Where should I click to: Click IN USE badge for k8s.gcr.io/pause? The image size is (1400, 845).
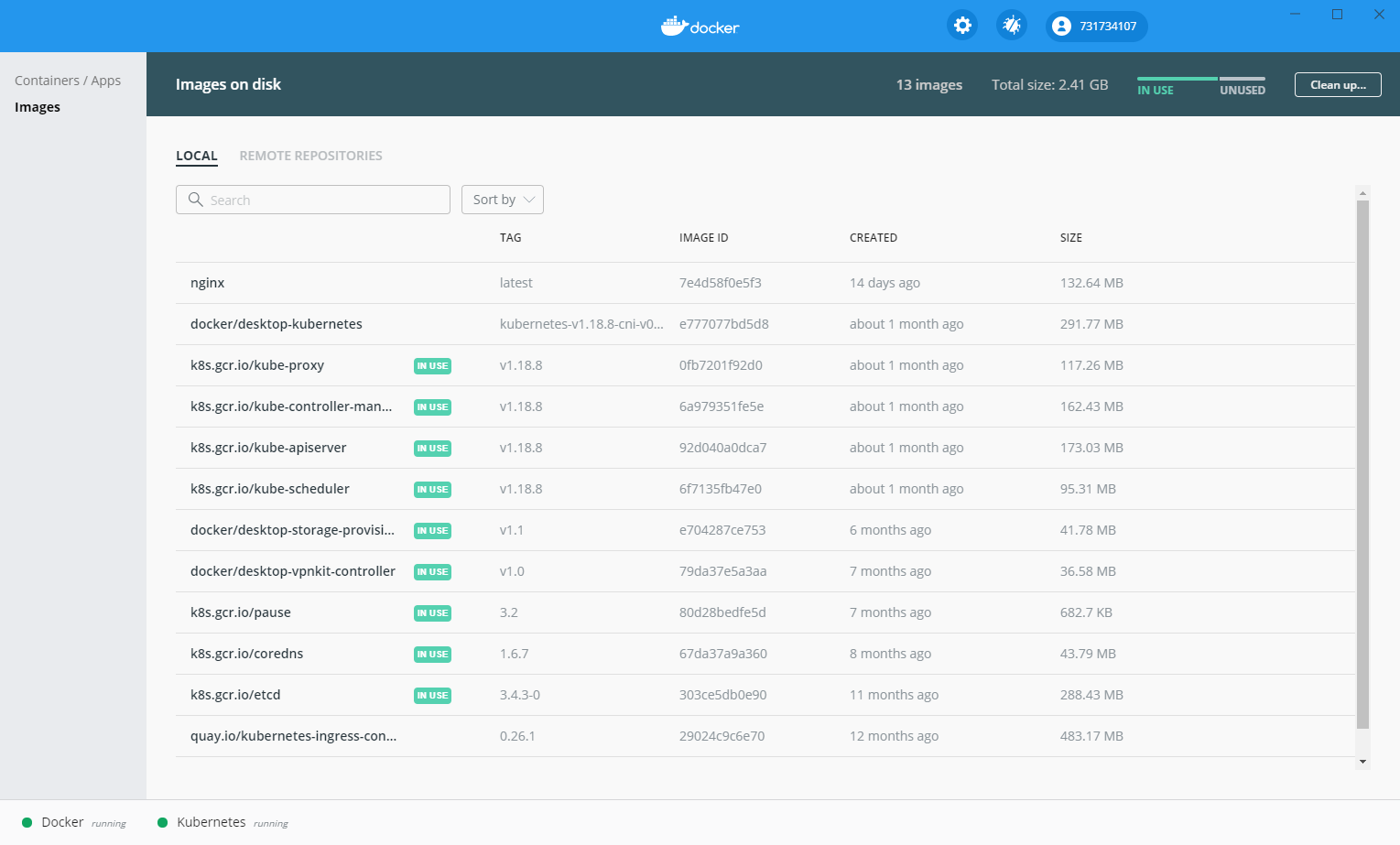click(x=432, y=613)
